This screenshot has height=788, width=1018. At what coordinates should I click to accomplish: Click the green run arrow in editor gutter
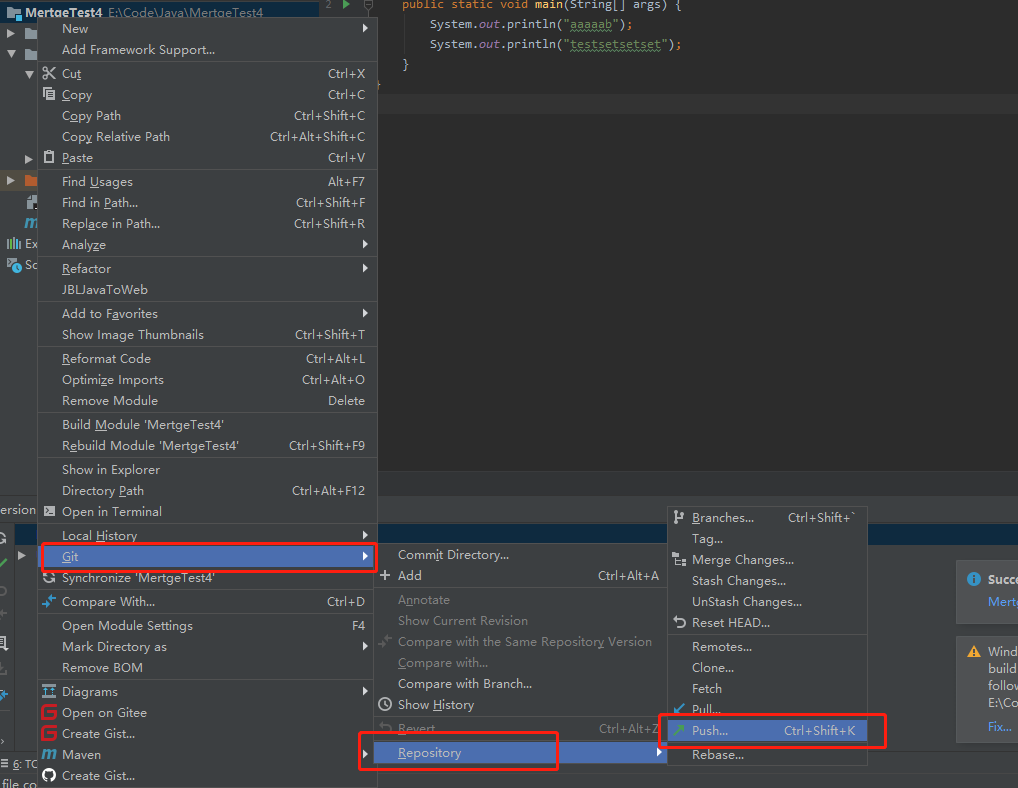coord(347,5)
